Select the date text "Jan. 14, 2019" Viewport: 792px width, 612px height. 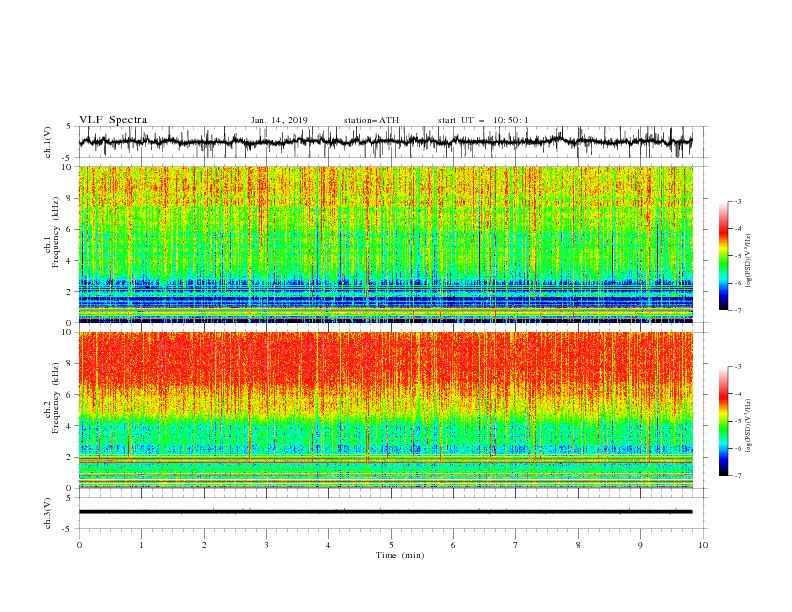[x=279, y=120]
